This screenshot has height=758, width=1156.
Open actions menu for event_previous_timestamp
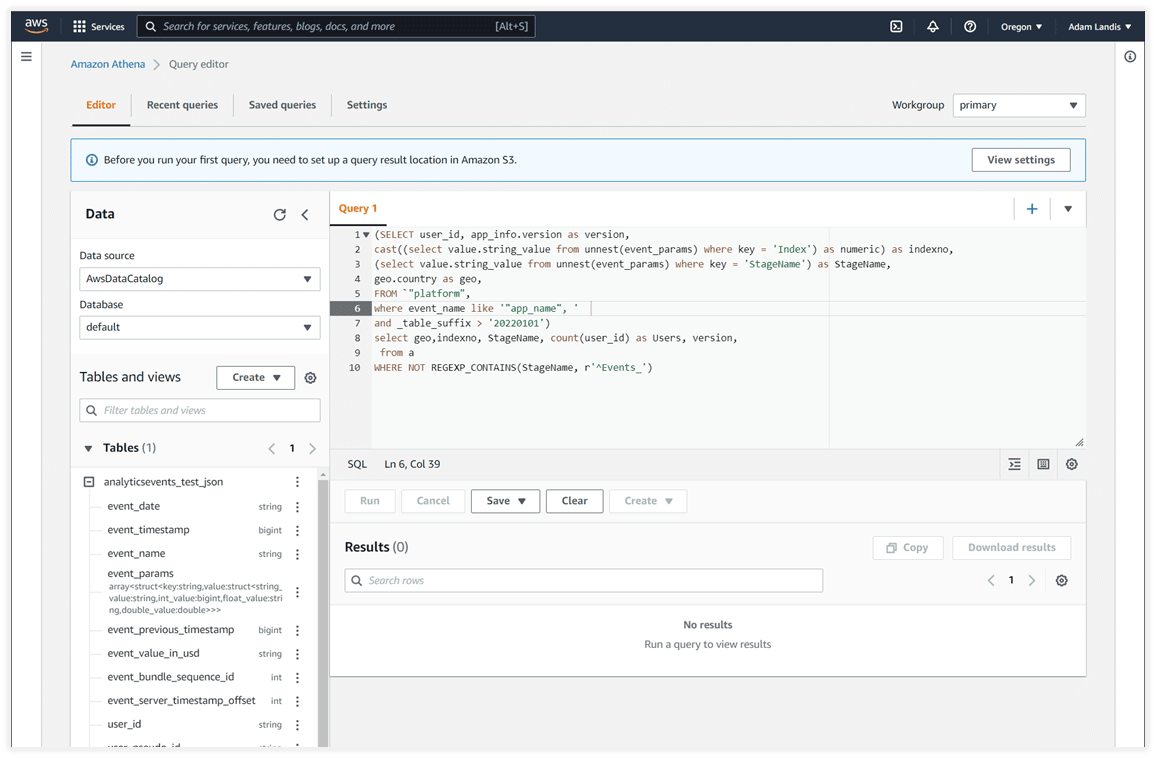click(x=297, y=630)
